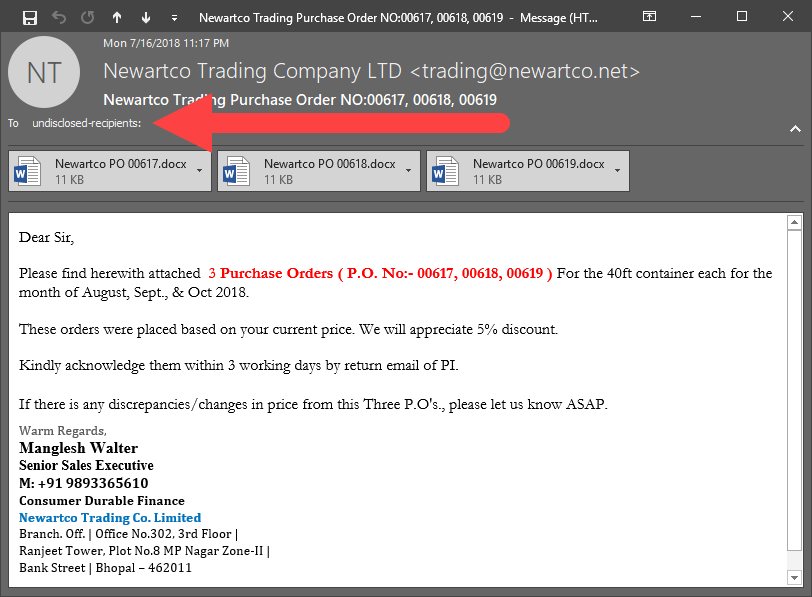Click sentence about 5% discount

tap(288, 329)
